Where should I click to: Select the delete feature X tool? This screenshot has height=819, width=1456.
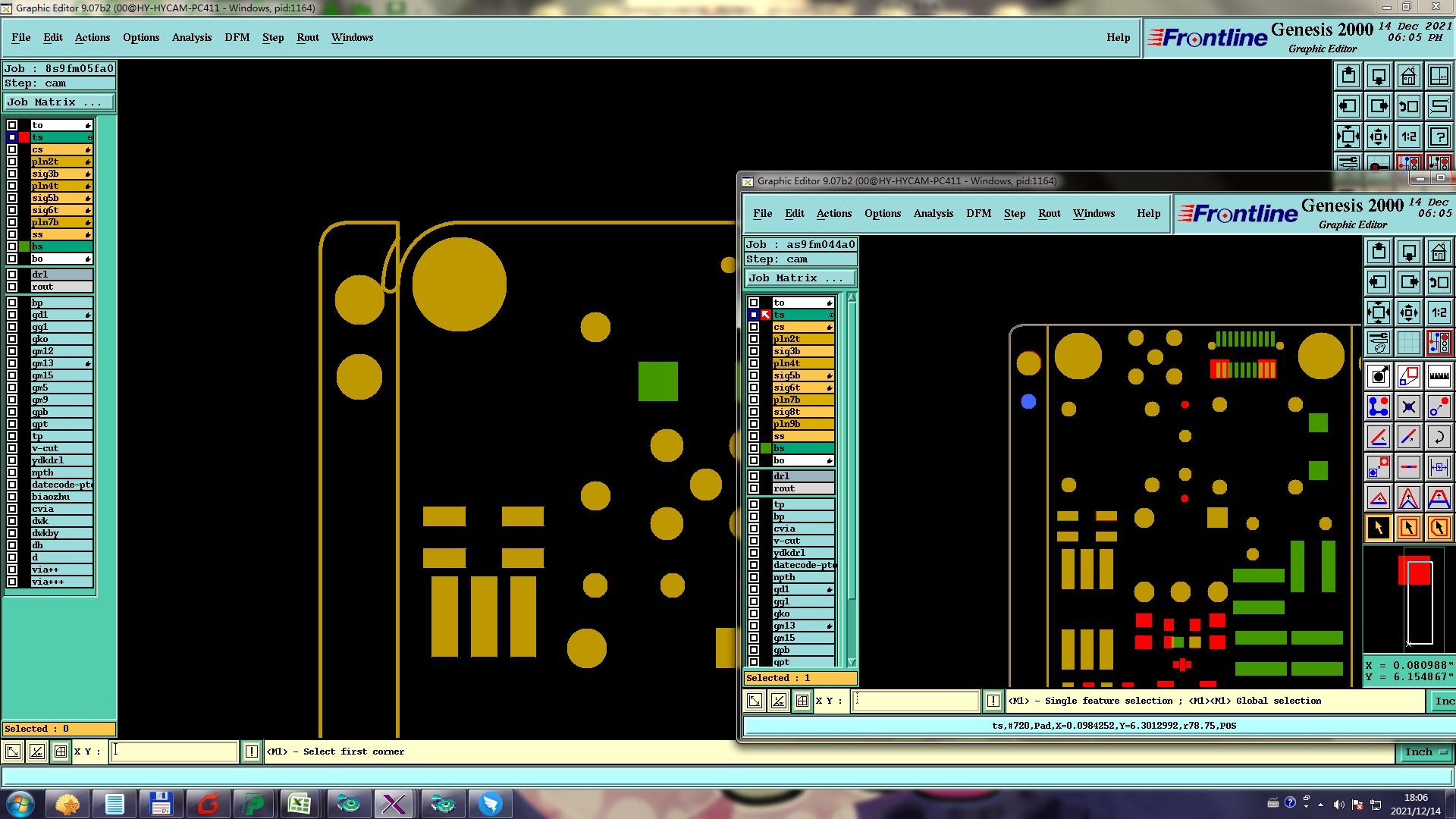(x=1409, y=406)
